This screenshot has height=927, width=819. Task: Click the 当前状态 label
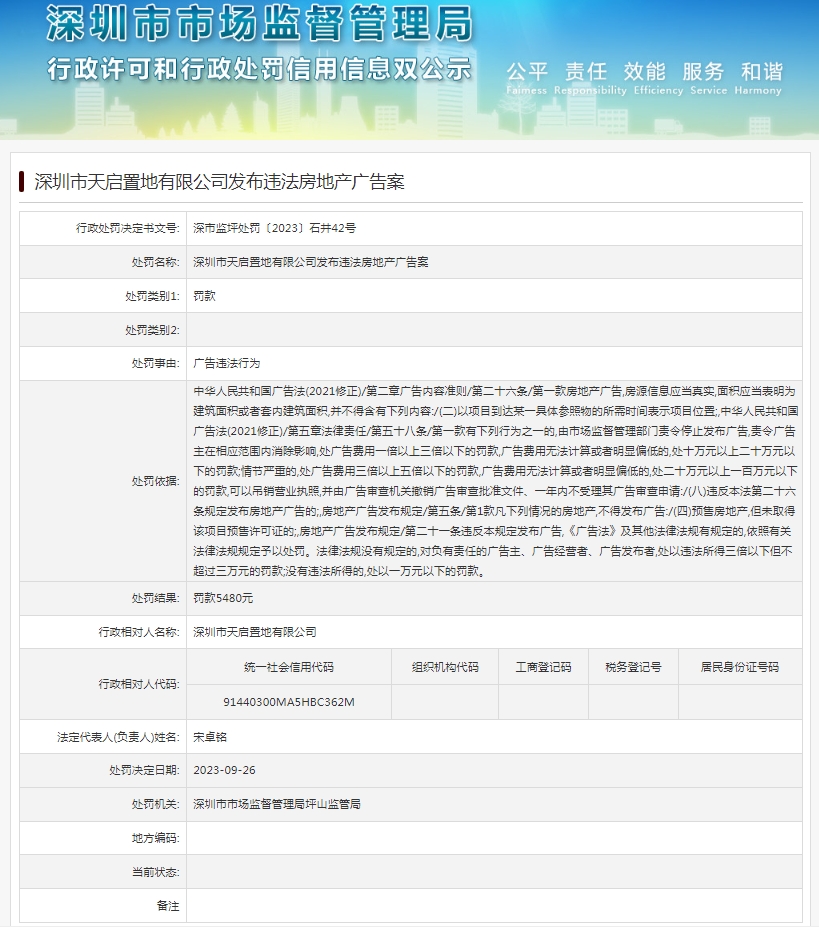(155, 872)
